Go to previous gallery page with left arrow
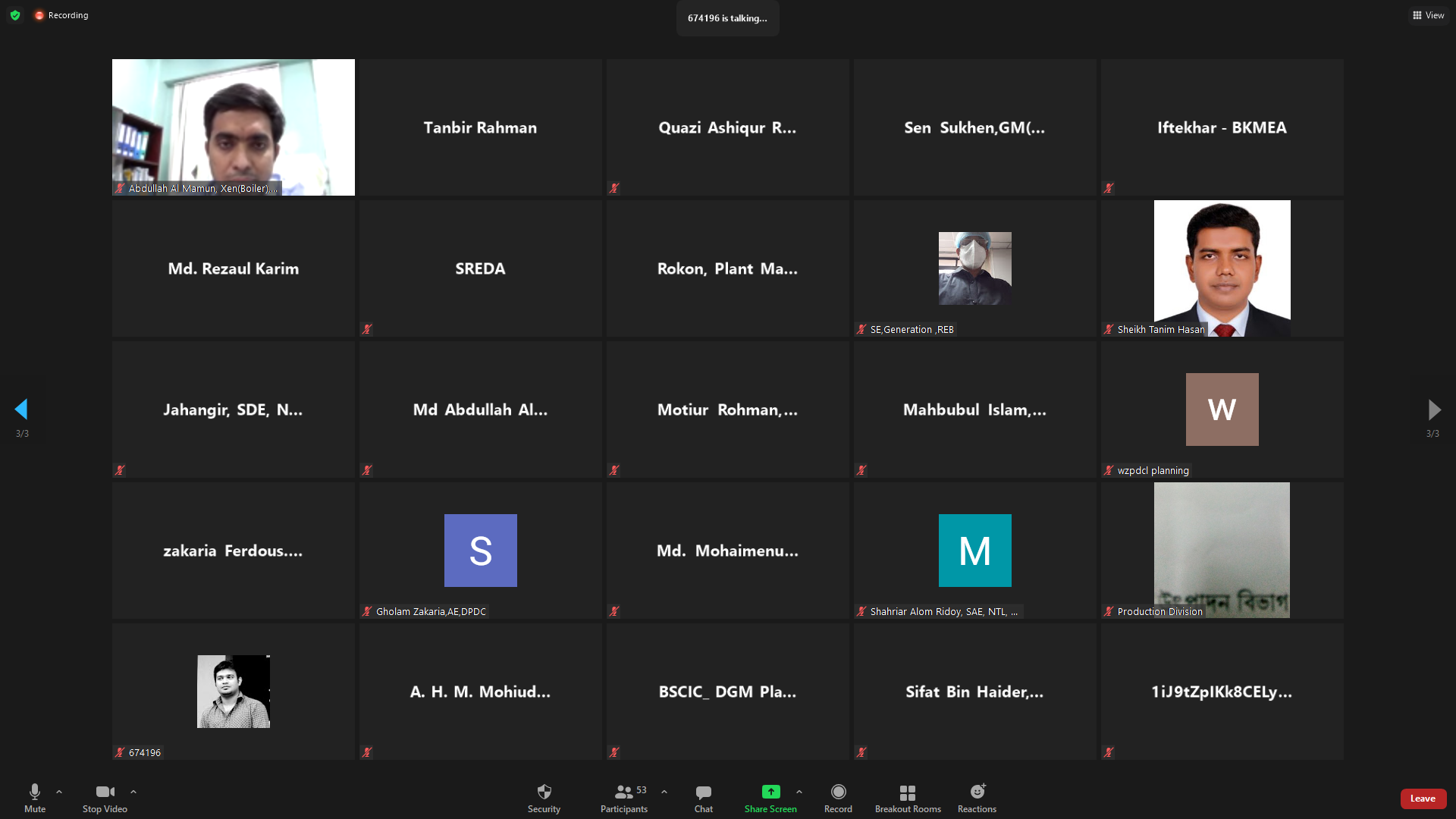Screen dimensions: 1456x819 [x=21, y=409]
